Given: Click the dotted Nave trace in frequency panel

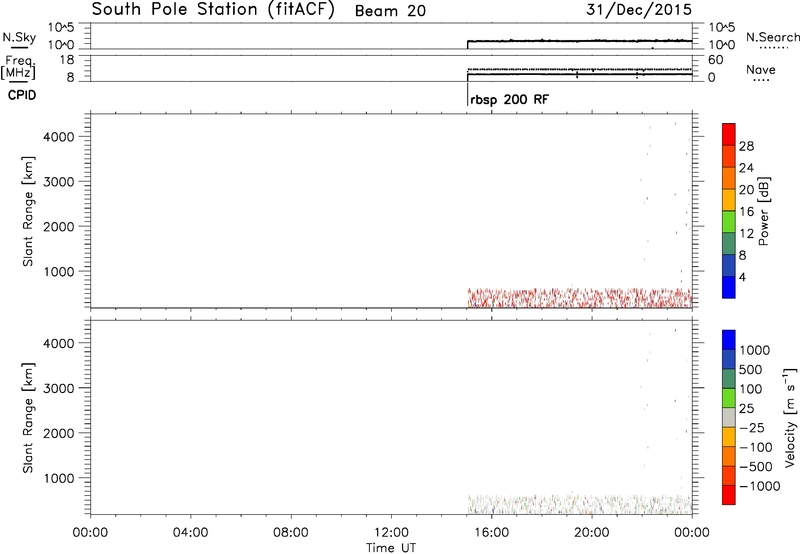Looking at the screenshot, I should pos(580,69).
